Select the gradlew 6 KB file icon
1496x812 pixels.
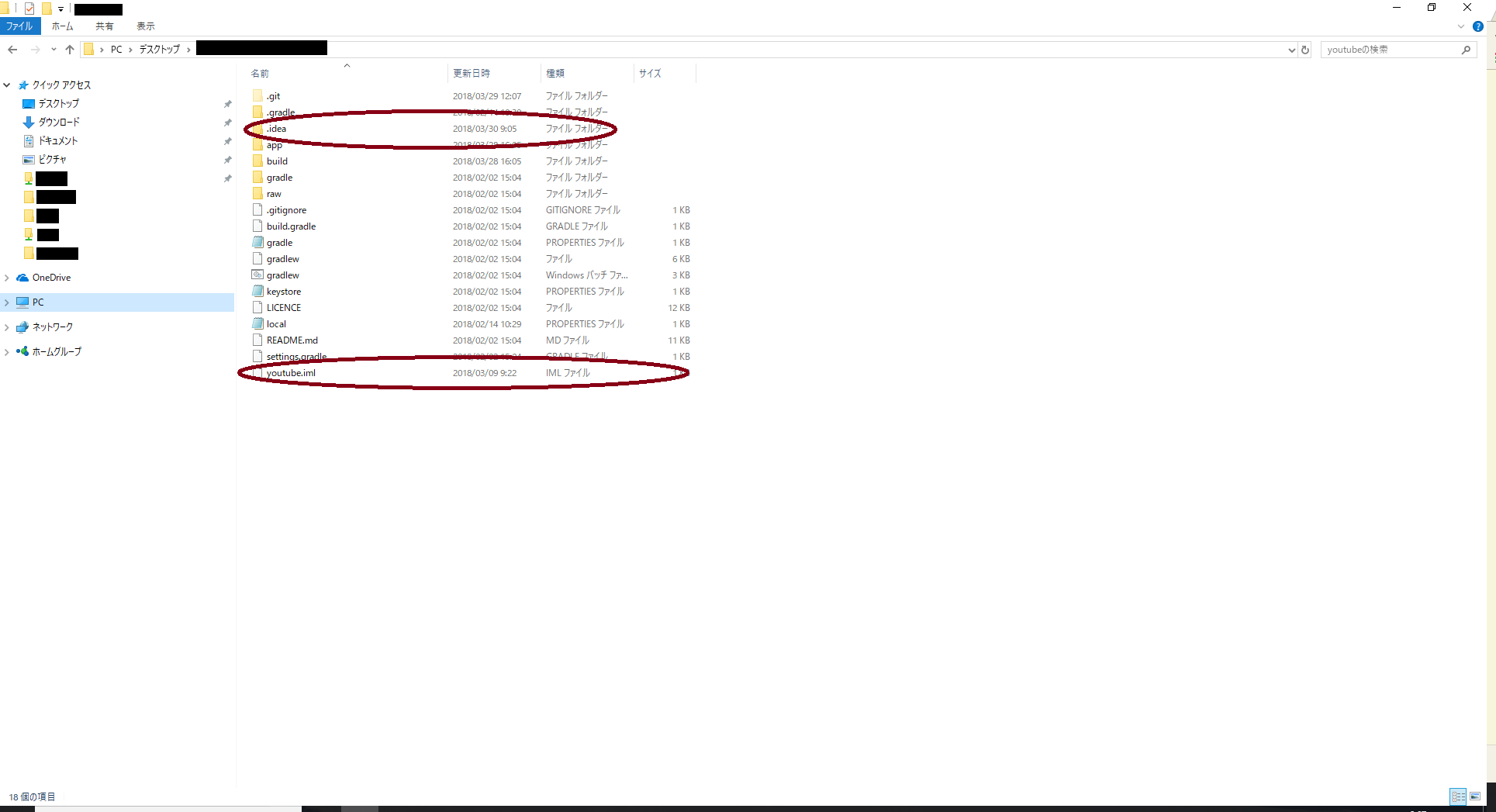(257, 259)
